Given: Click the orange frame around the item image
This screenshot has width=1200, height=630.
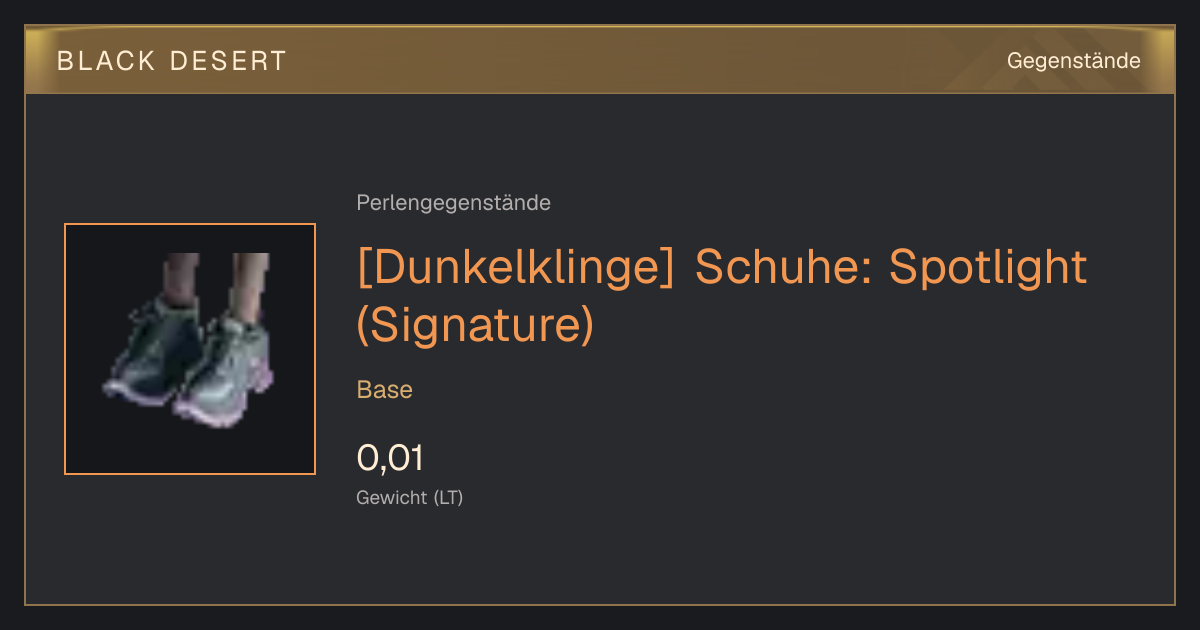Looking at the screenshot, I should (x=190, y=225).
